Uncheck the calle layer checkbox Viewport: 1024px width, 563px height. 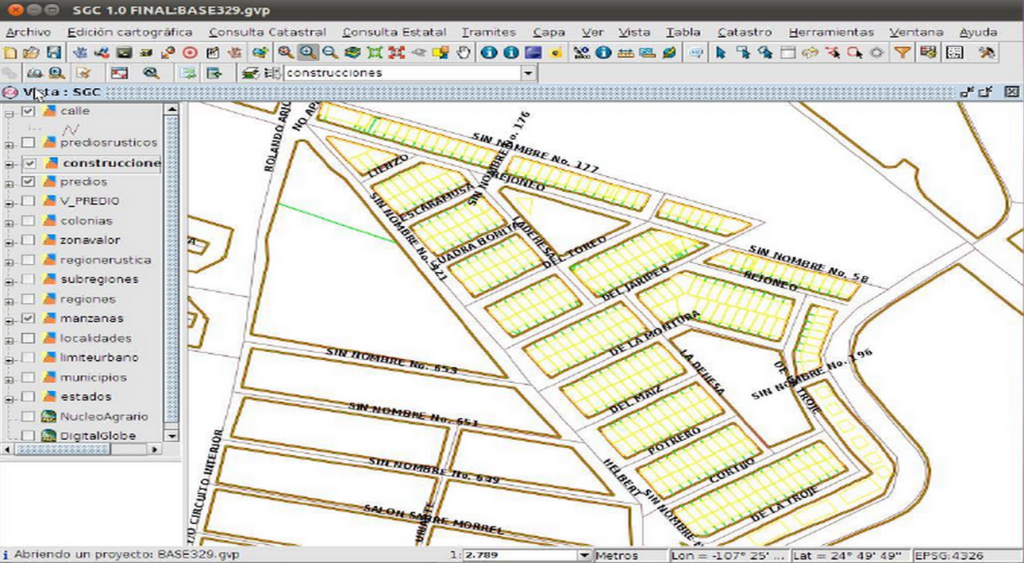27,111
